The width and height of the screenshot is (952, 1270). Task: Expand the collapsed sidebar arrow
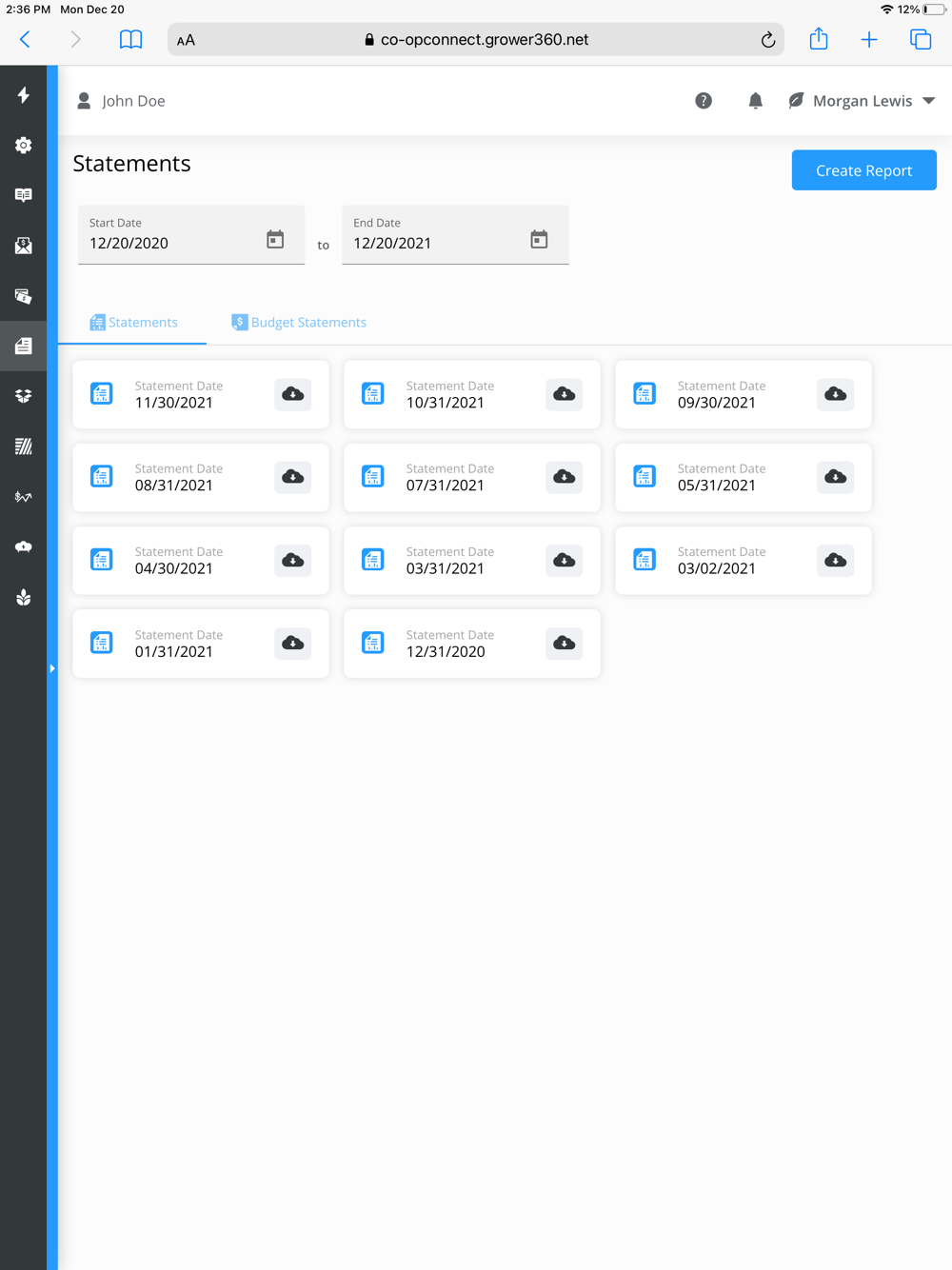click(52, 668)
